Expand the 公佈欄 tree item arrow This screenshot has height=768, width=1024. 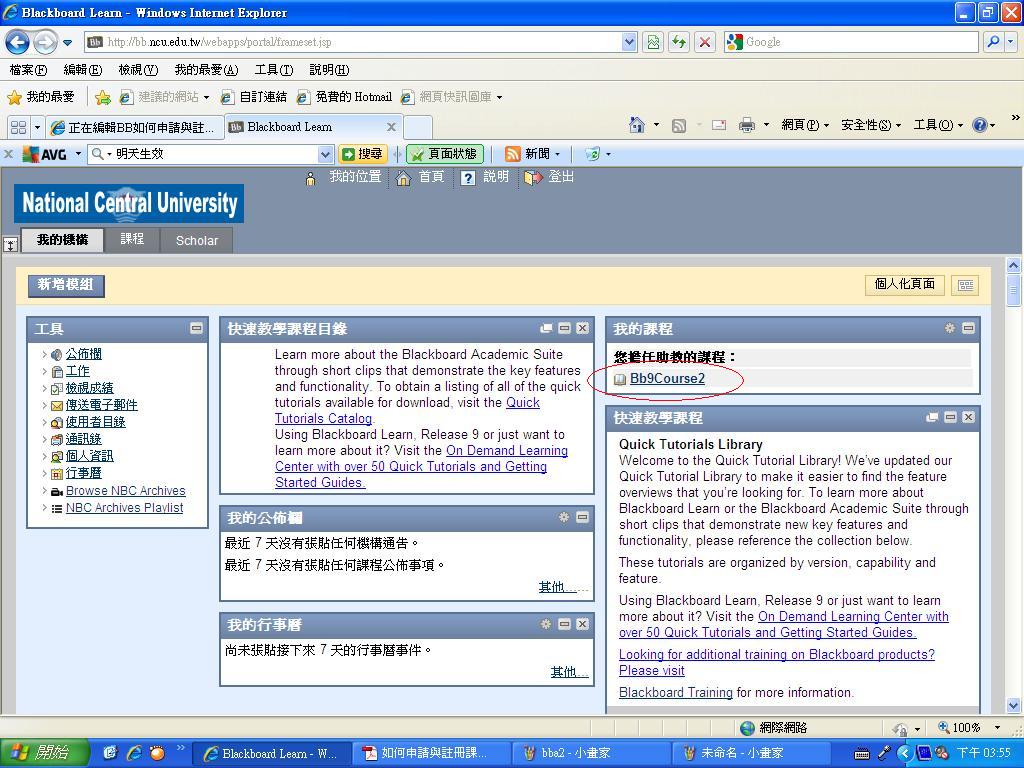[44, 354]
